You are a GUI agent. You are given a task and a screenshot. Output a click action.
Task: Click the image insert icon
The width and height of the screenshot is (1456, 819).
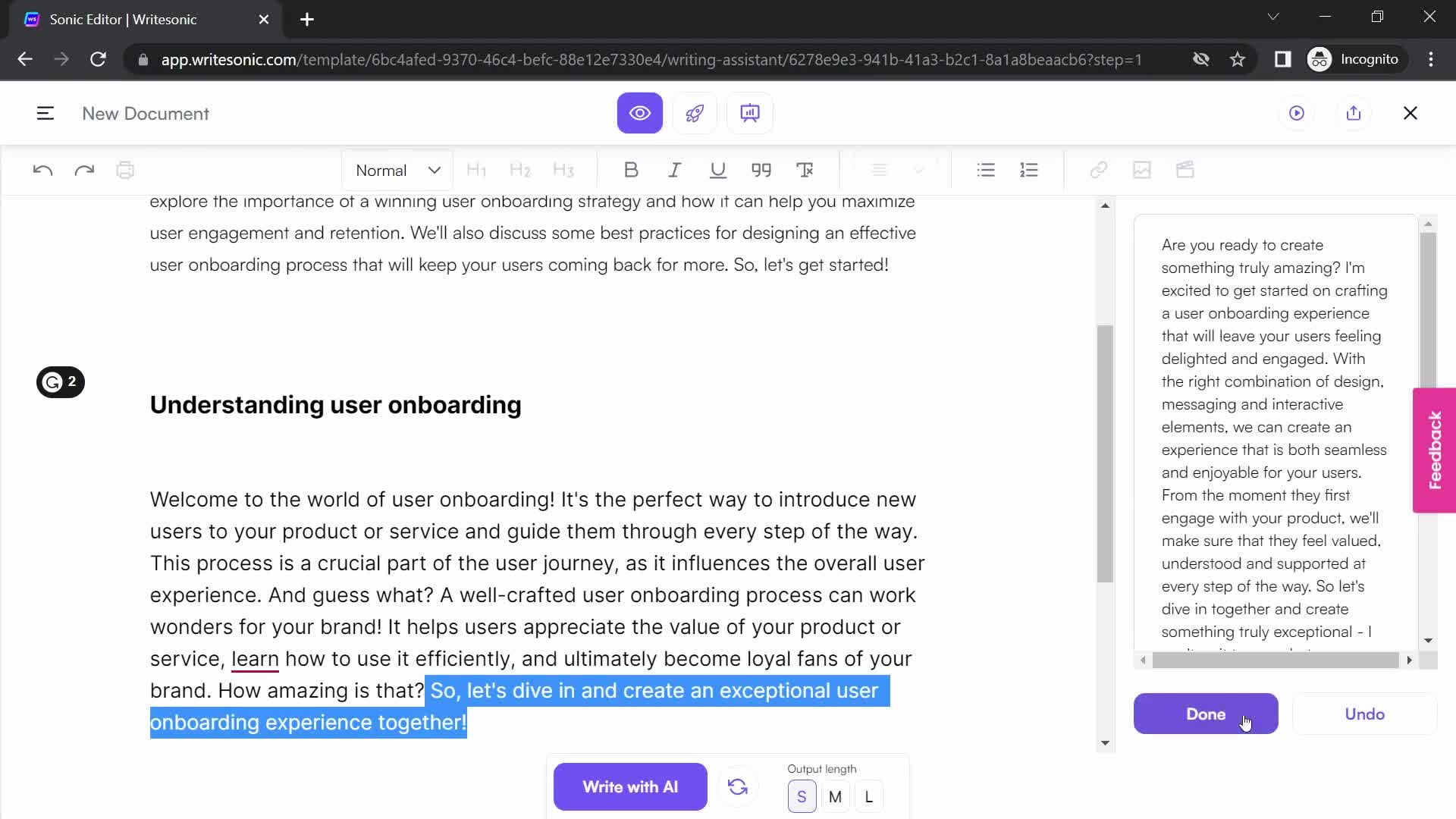pos(1142,170)
